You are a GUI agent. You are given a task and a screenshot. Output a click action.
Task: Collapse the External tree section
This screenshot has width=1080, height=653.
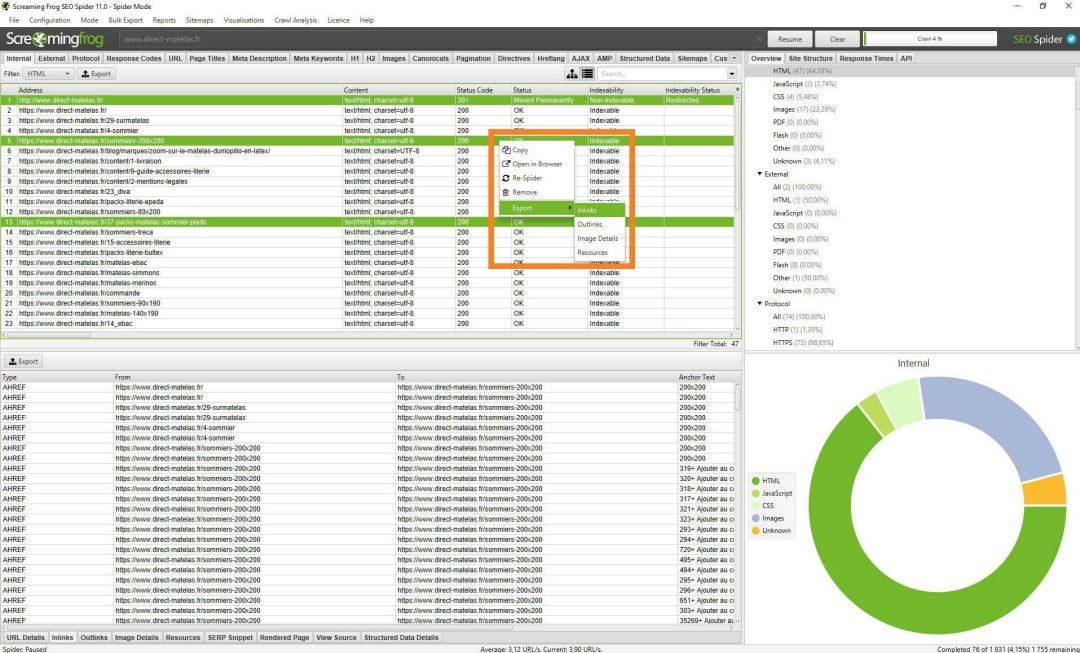pyautogui.click(x=760, y=174)
